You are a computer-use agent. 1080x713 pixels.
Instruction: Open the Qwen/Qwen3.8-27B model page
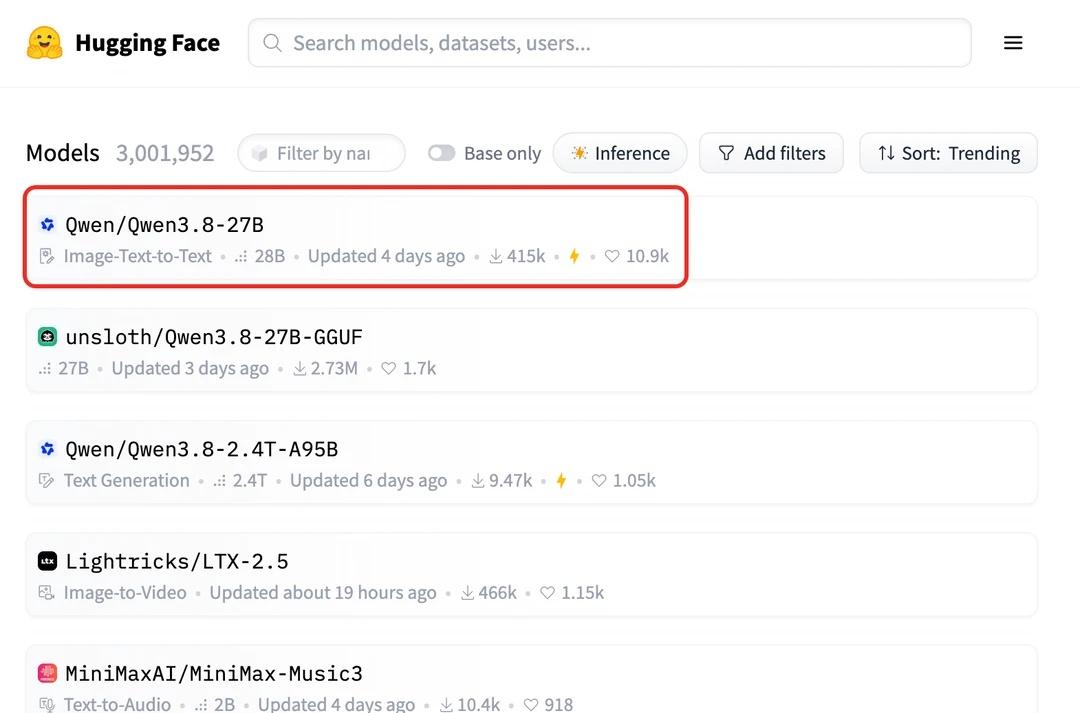tap(164, 225)
